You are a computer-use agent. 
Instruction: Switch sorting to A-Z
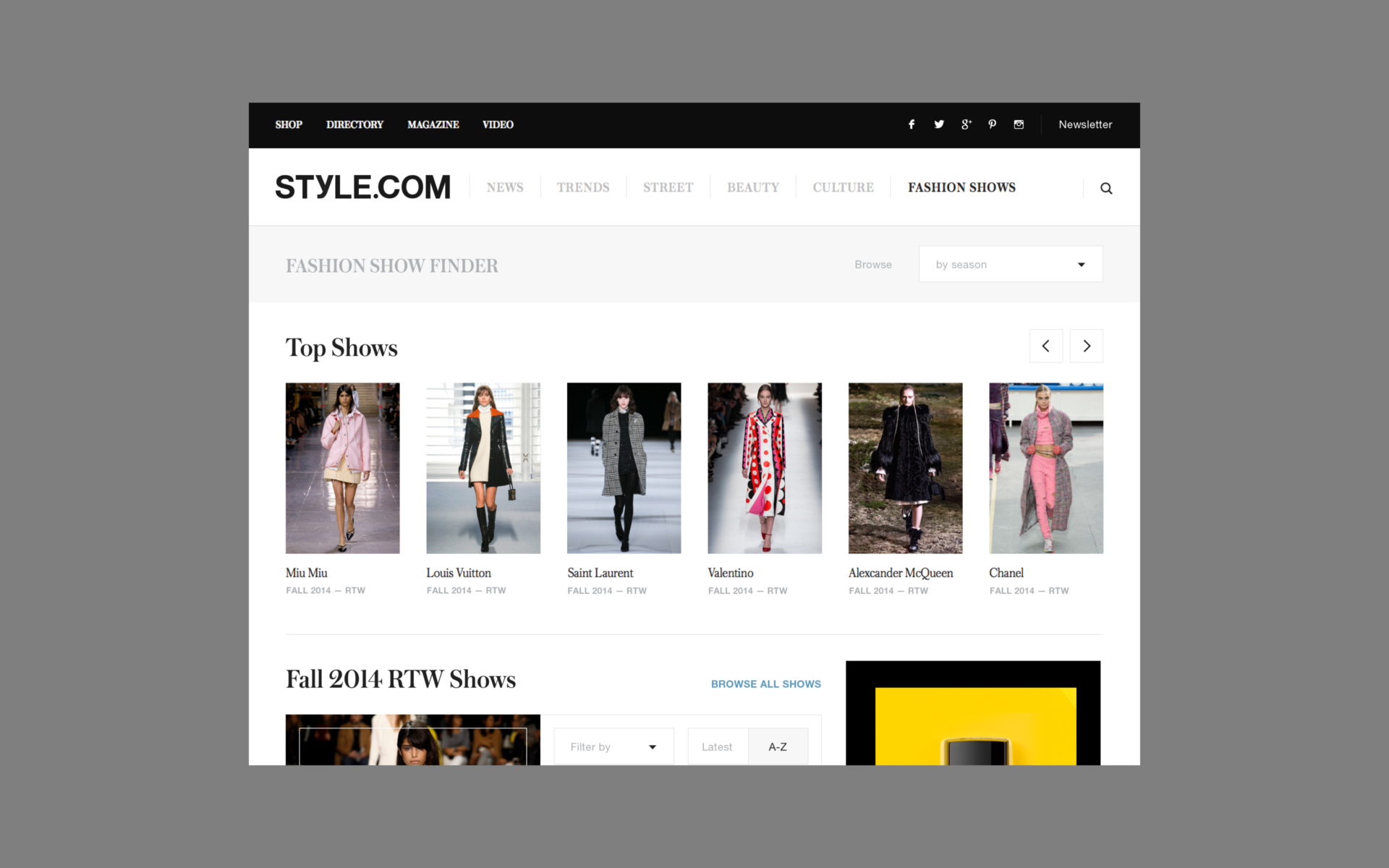tap(778, 746)
